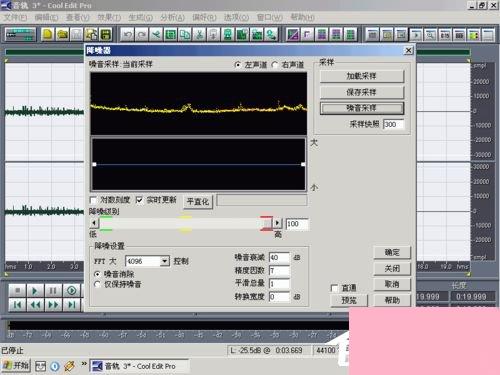This screenshot has width=500, height=375.
Task: Click the Redo arrow icon
Action: [142, 34]
